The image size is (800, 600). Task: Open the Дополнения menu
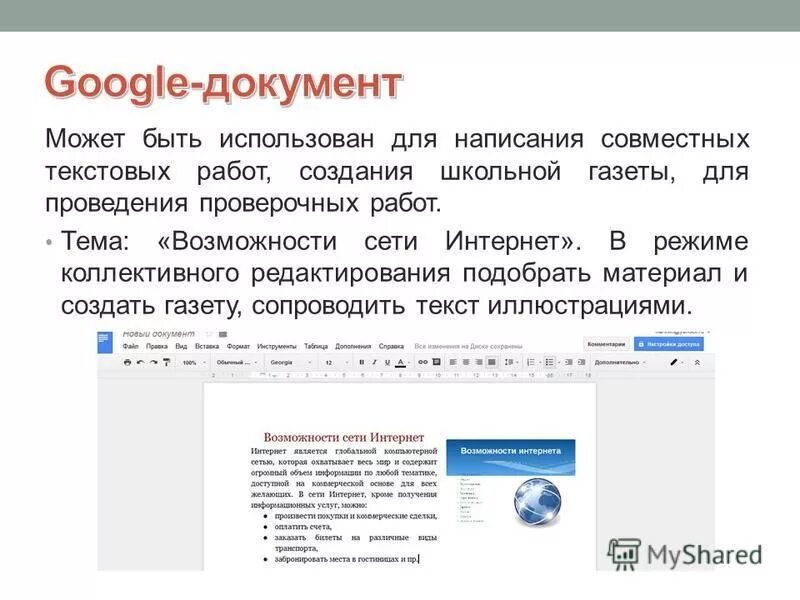[353, 346]
